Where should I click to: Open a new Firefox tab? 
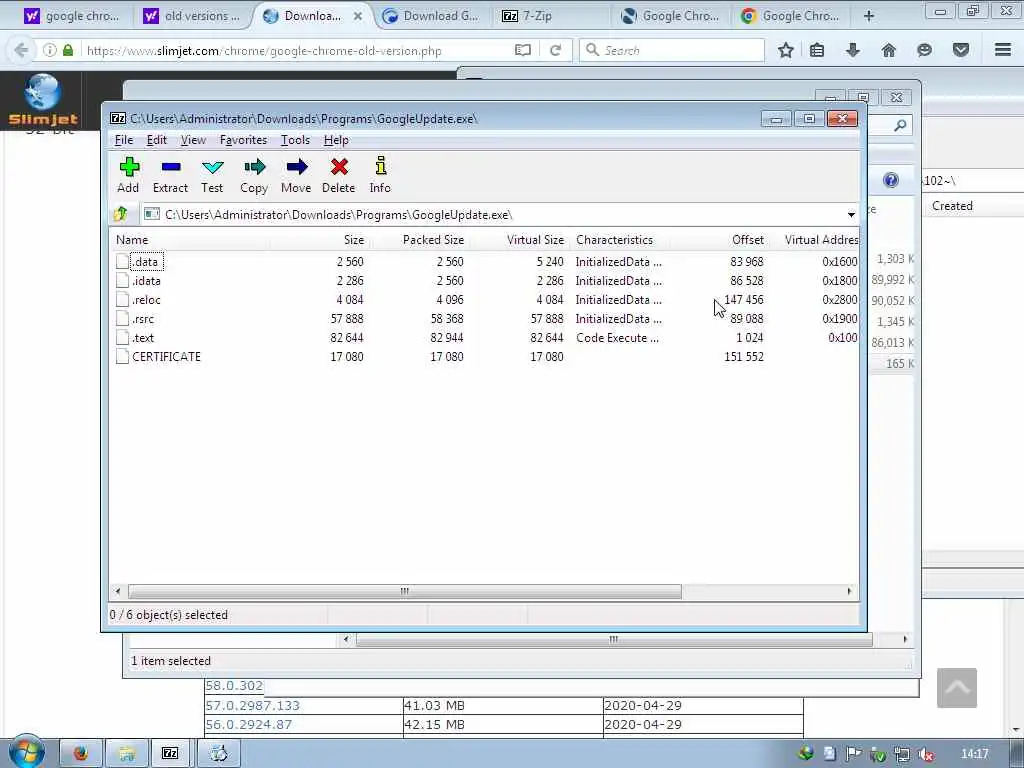click(869, 16)
